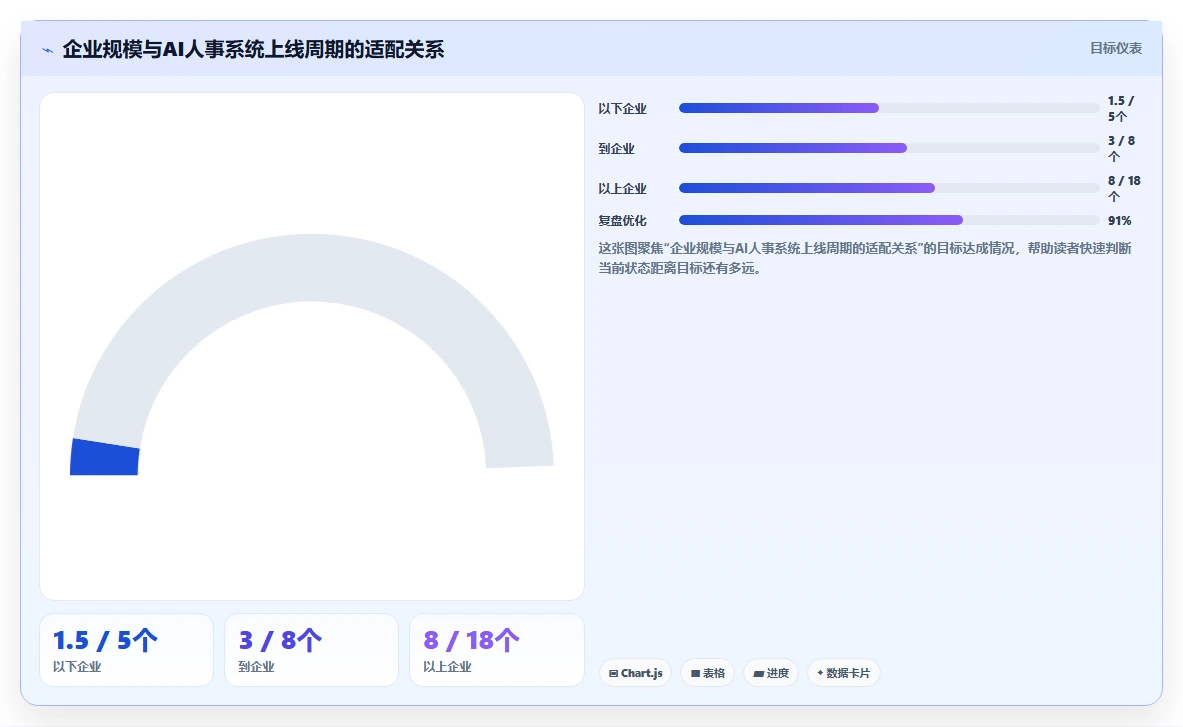
Task: Click the 复盘优化 progress bar
Action: click(x=889, y=220)
